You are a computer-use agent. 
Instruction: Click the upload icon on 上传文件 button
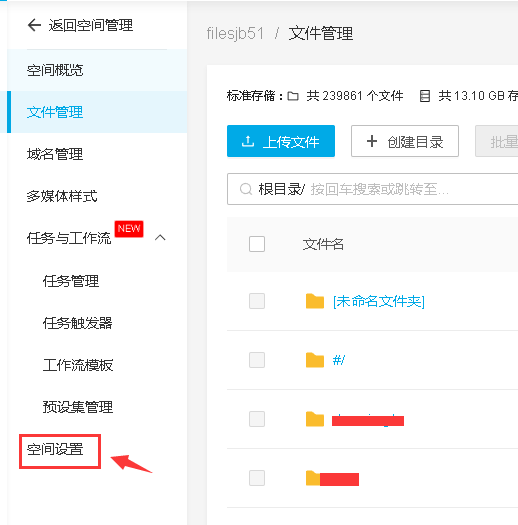248,141
